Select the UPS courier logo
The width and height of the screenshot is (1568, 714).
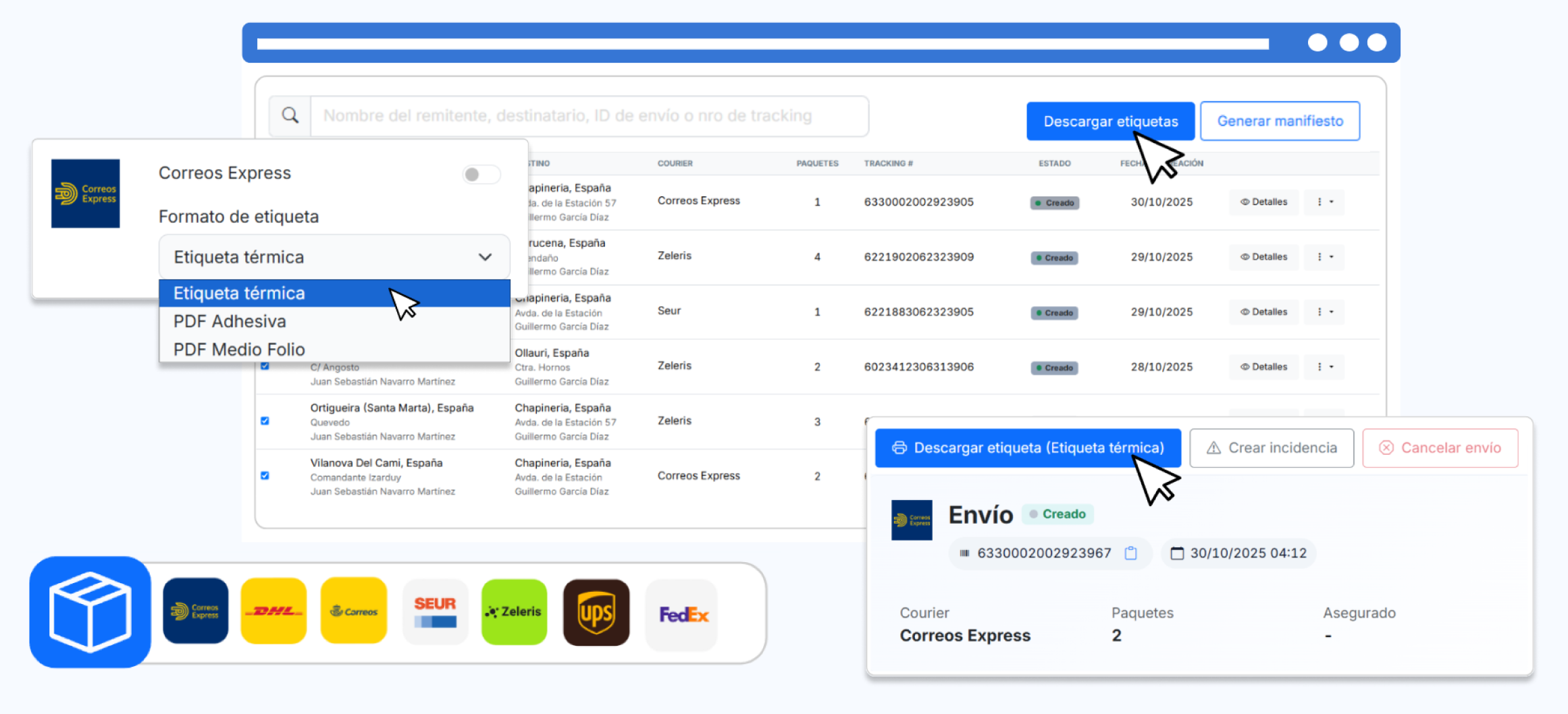tap(596, 612)
